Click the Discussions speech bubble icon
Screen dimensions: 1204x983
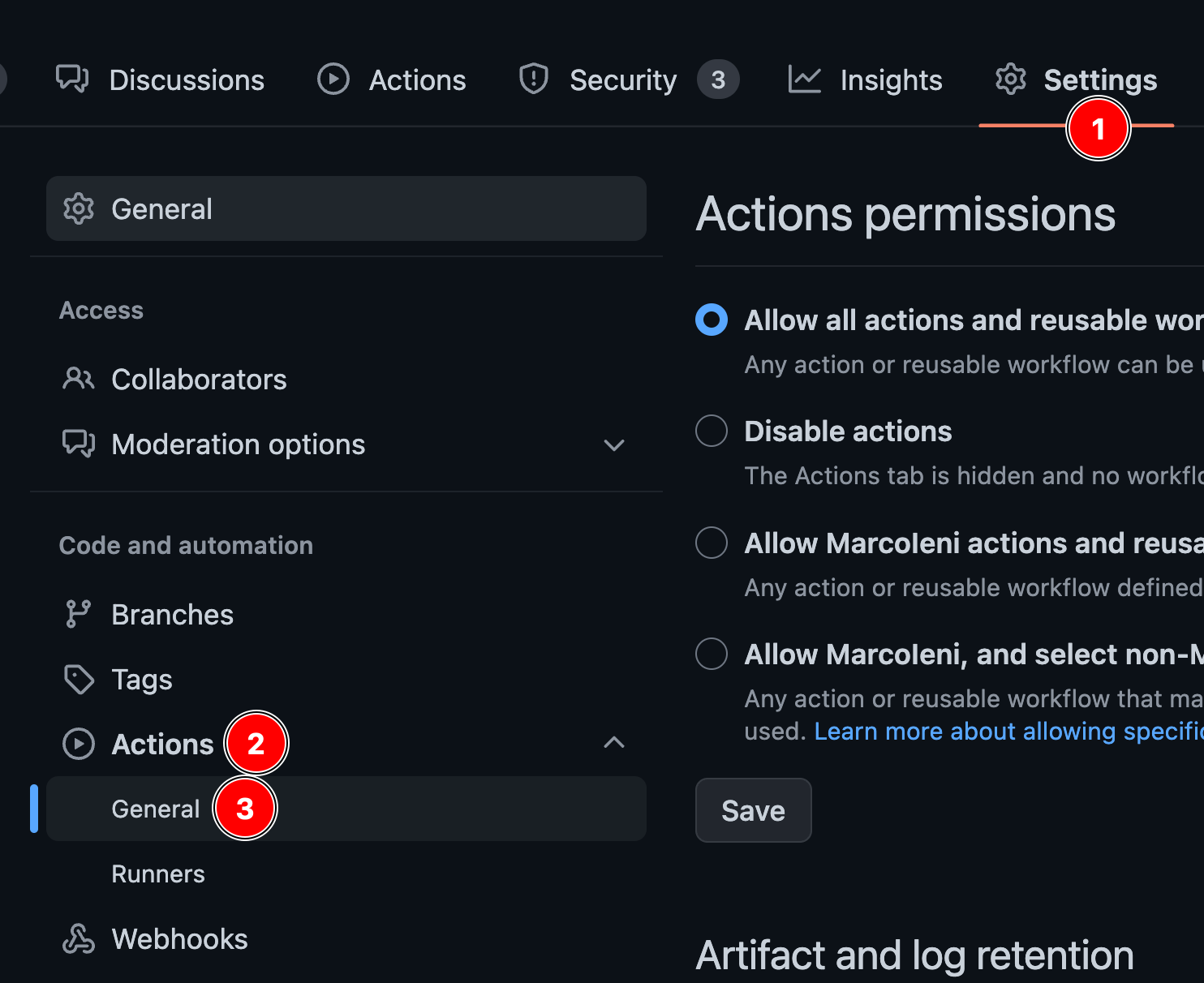point(72,79)
